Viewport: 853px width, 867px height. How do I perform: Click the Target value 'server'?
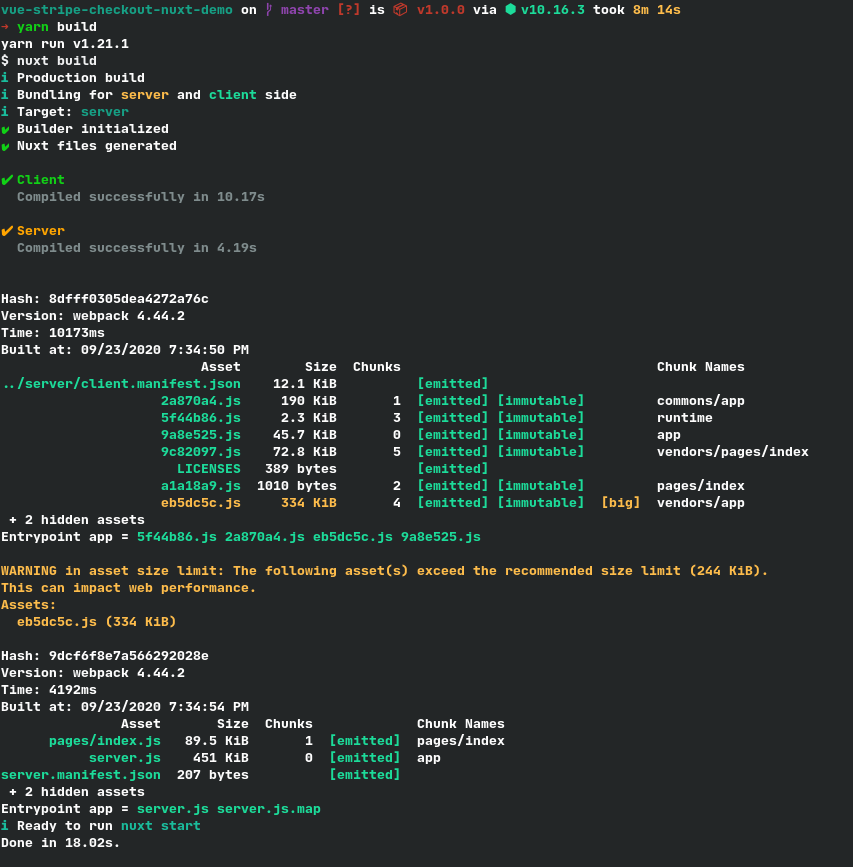[x=104, y=112]
